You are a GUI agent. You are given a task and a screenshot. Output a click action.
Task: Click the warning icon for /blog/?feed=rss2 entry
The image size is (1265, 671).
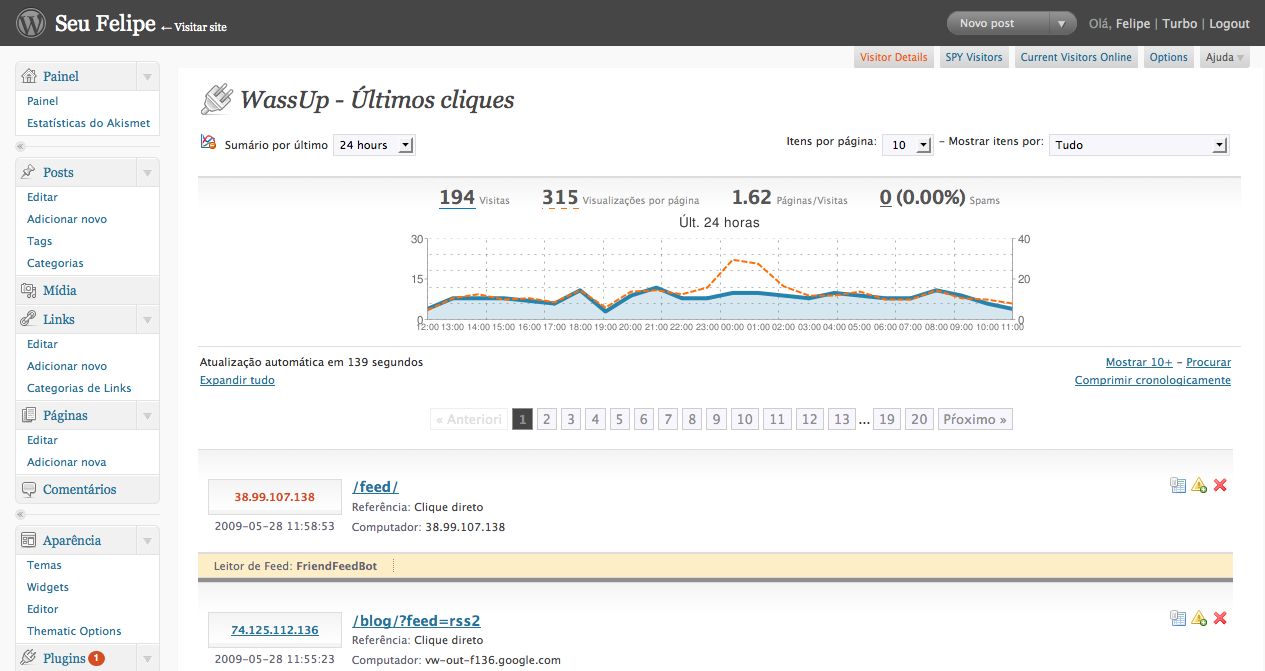coord(1199,618)
